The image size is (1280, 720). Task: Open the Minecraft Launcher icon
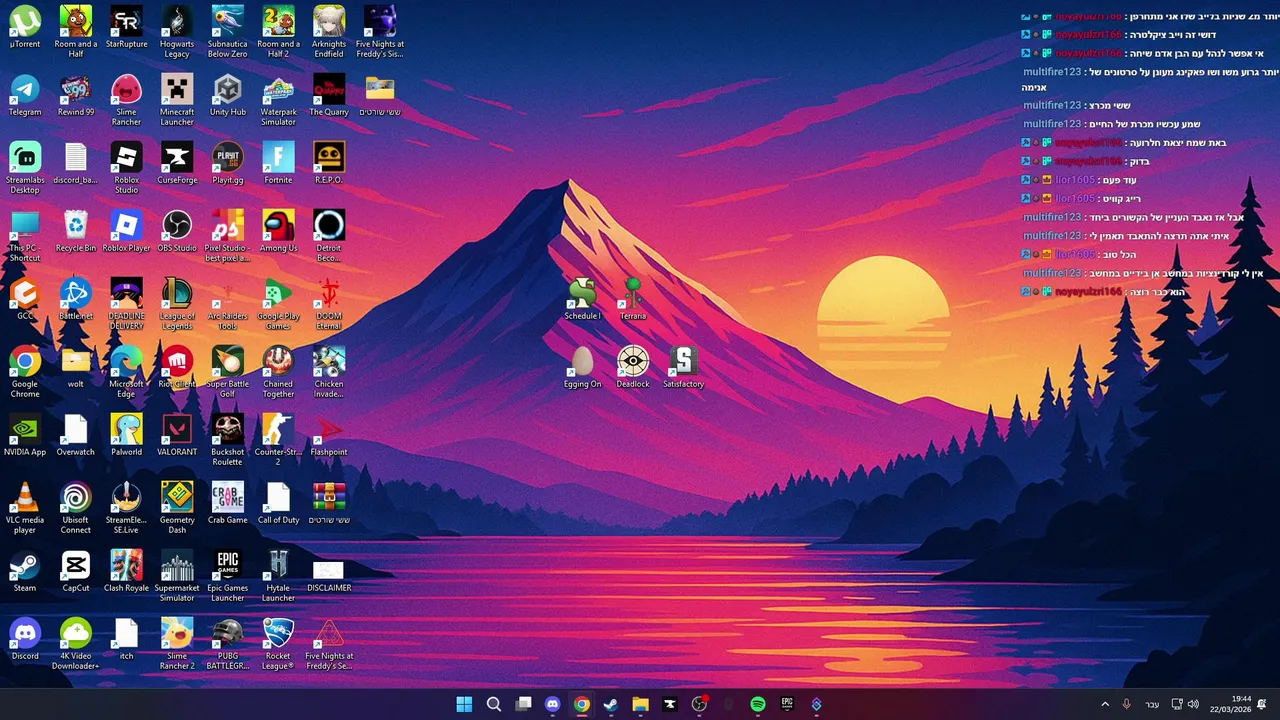click(x=177, y=100)
